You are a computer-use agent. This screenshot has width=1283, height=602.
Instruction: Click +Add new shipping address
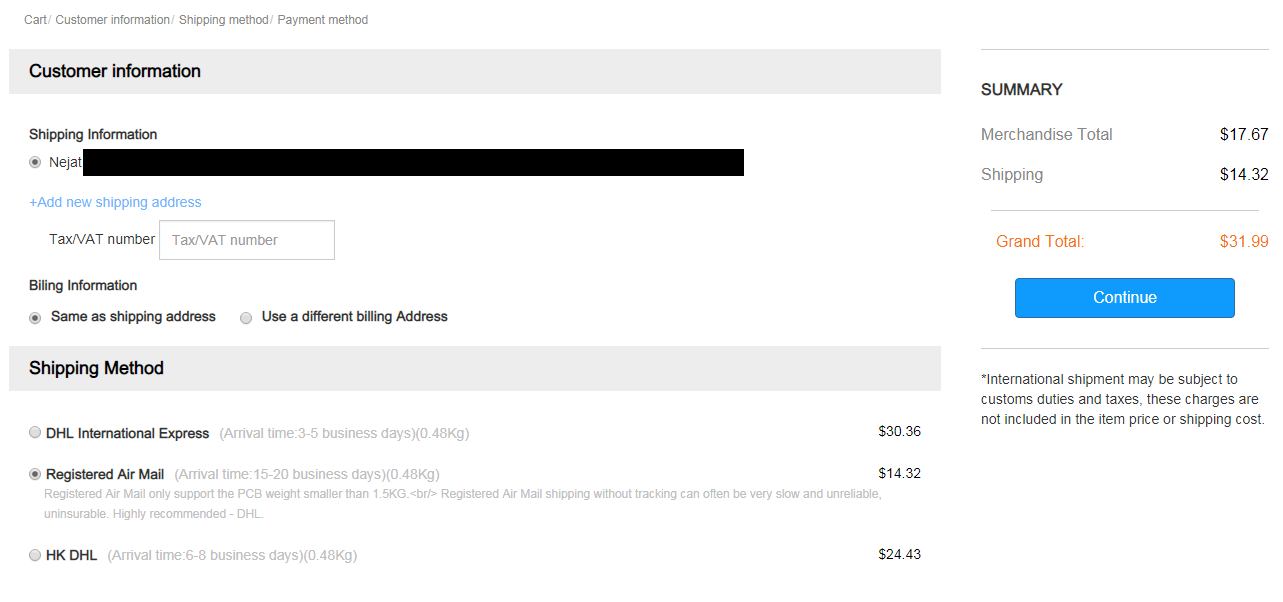115,202
